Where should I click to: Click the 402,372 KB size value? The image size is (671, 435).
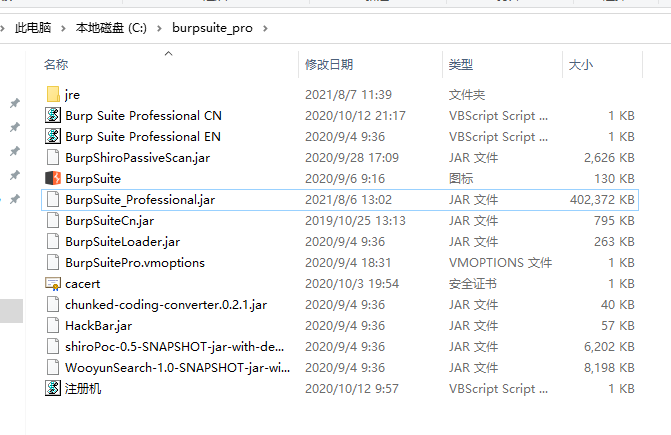602,200
